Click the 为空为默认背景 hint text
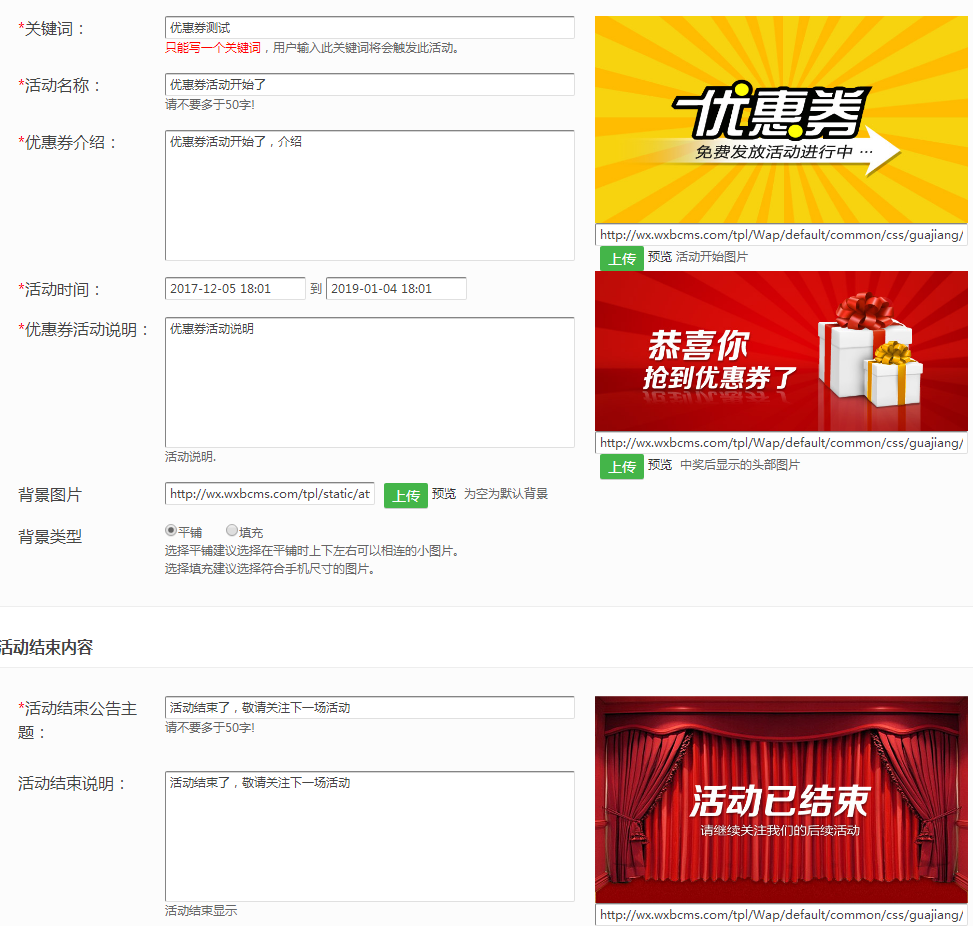 click(506, 494)
